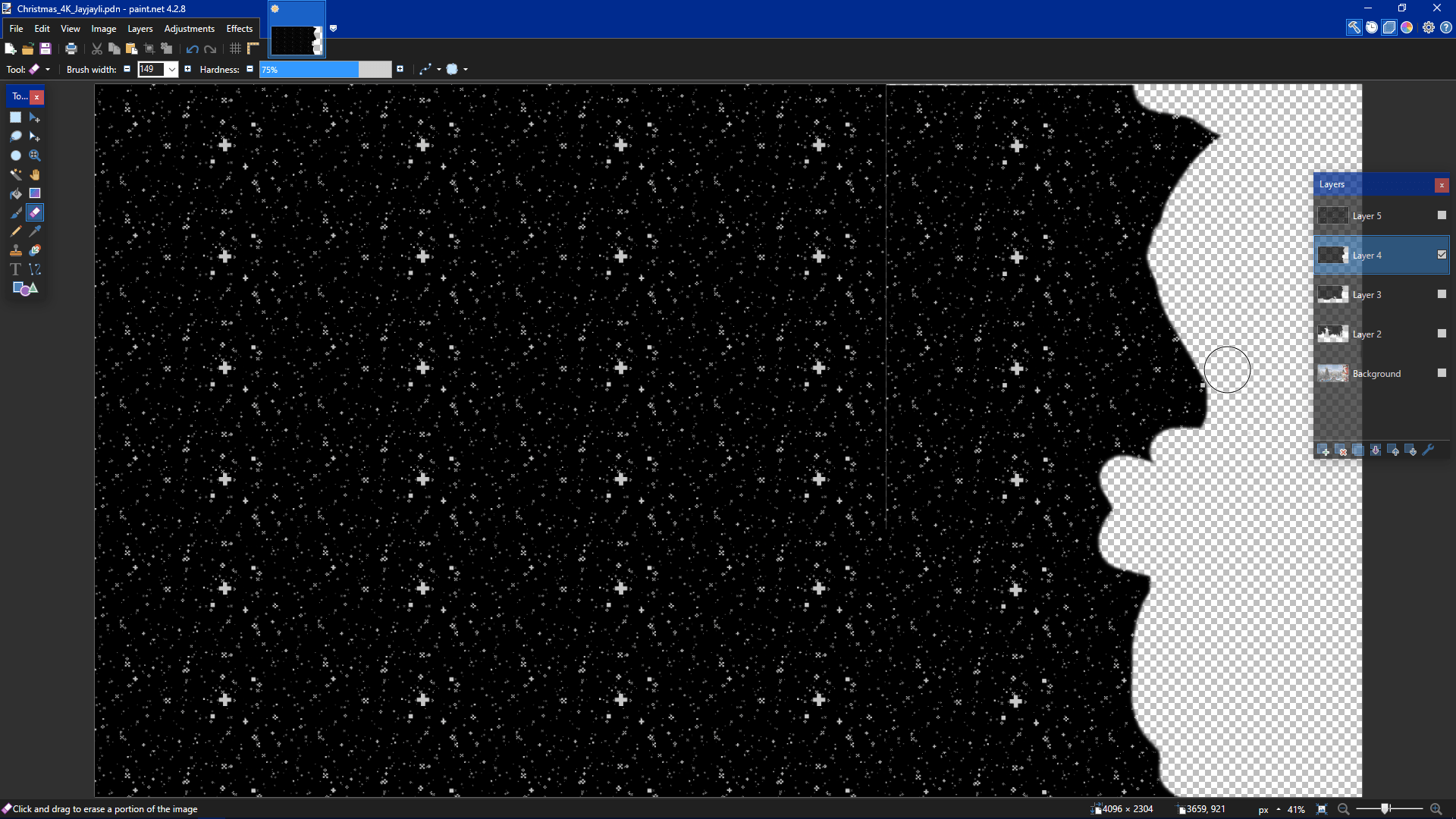Select the Magic Wand tool
This screenshot has height=819, width=1456.
(x=15, y=174)
